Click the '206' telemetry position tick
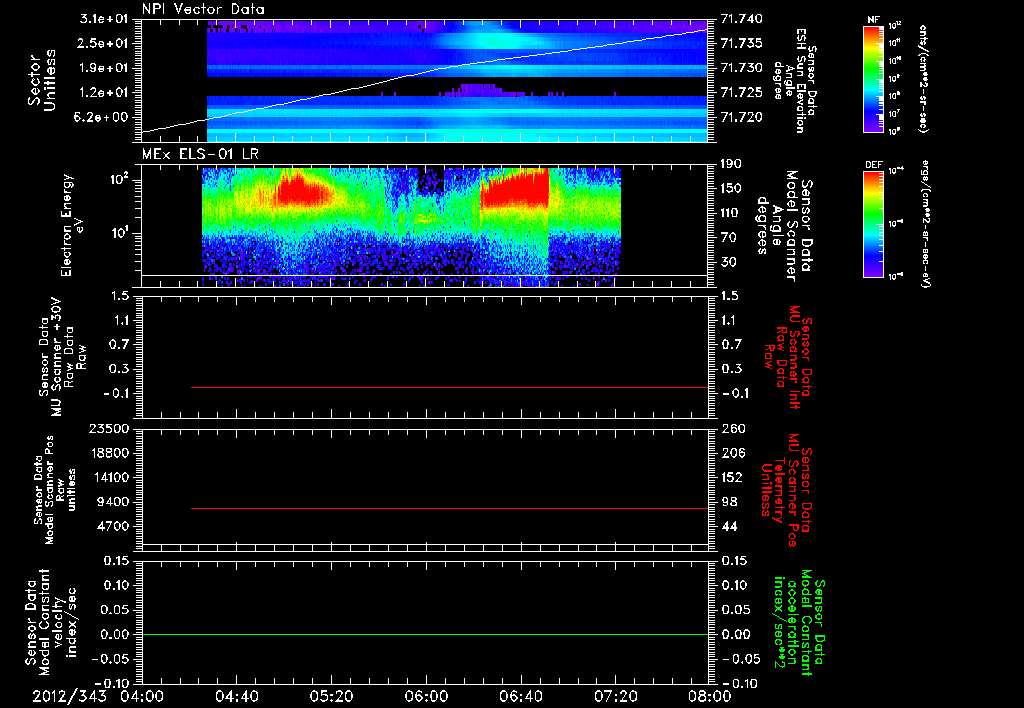This screenshot has width=1024, height=708. coord(731,453)
